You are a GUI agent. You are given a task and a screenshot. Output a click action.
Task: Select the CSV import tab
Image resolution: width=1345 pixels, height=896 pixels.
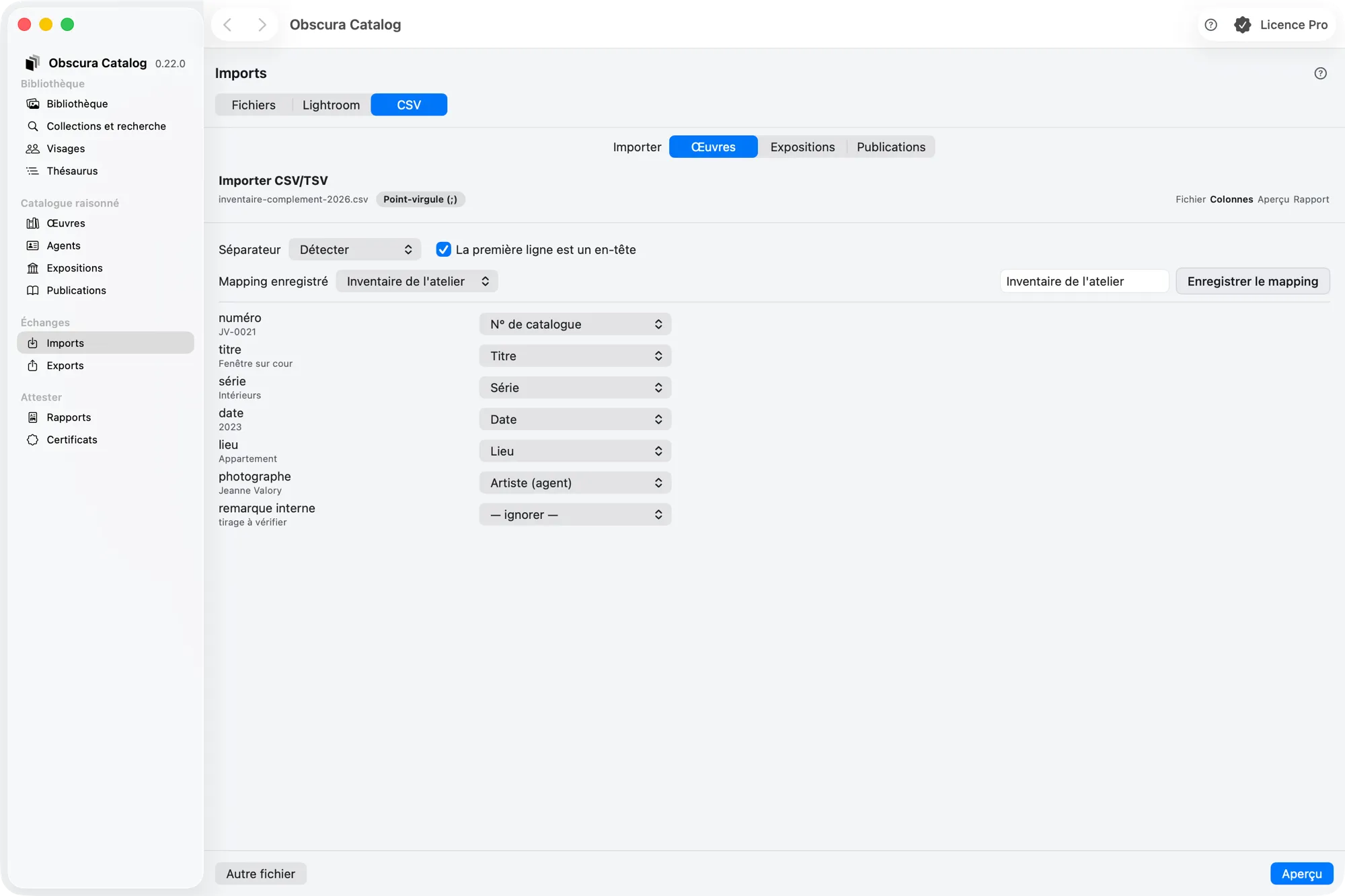pyautogui.click(x=409, y=105)
